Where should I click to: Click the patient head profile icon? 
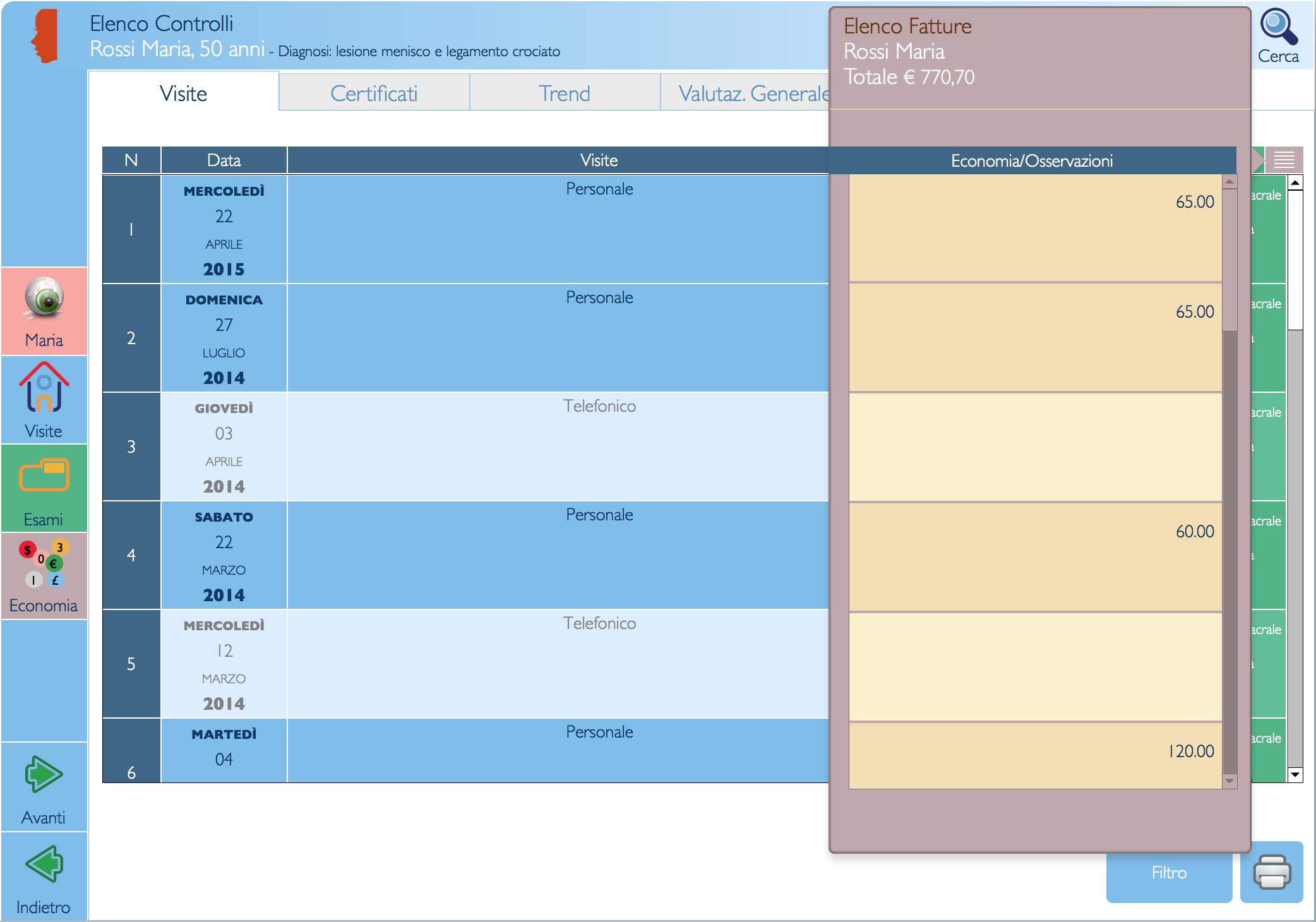44,37
